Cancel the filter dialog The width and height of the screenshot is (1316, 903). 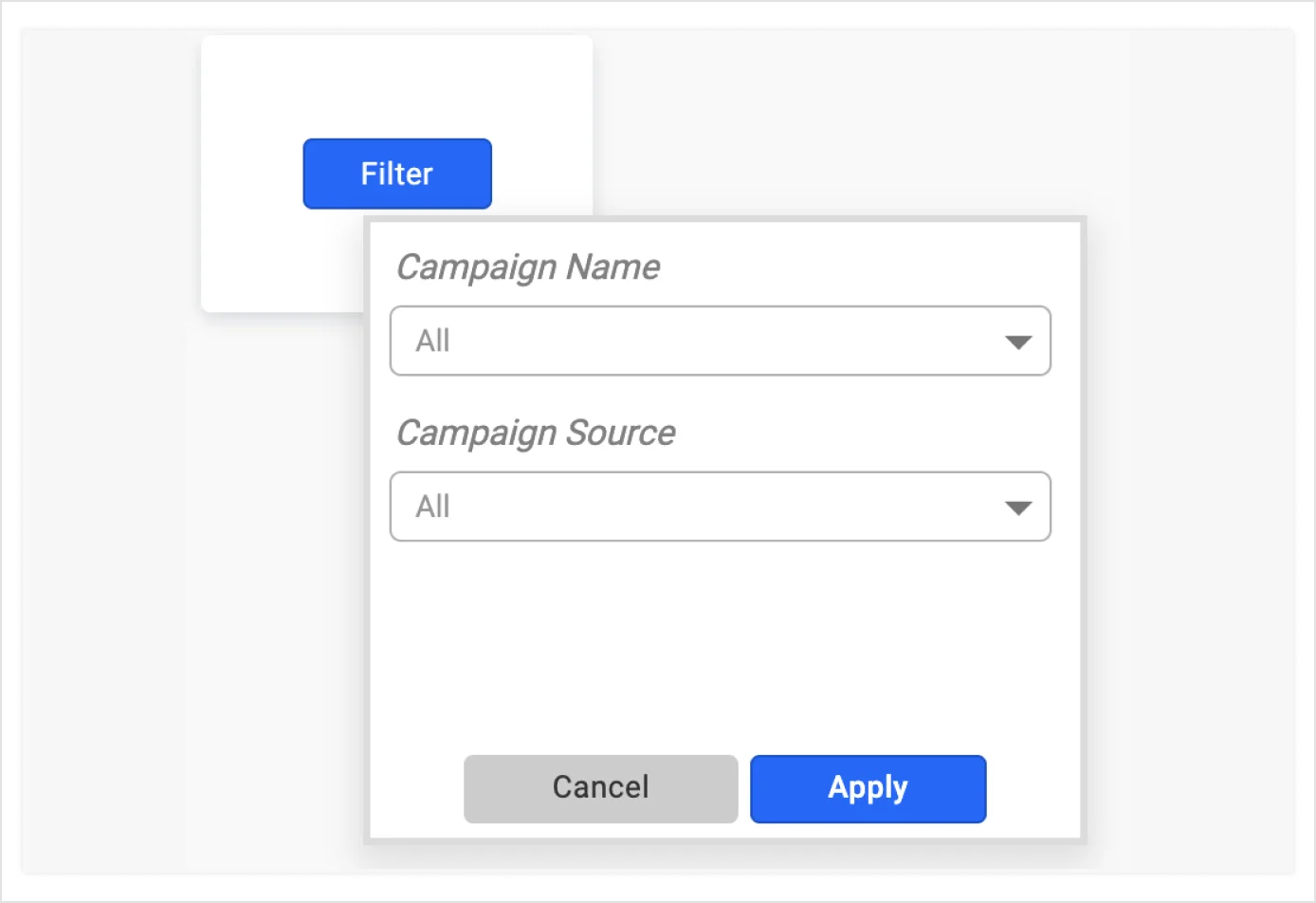pyautogui.click(x=601, y=789)
